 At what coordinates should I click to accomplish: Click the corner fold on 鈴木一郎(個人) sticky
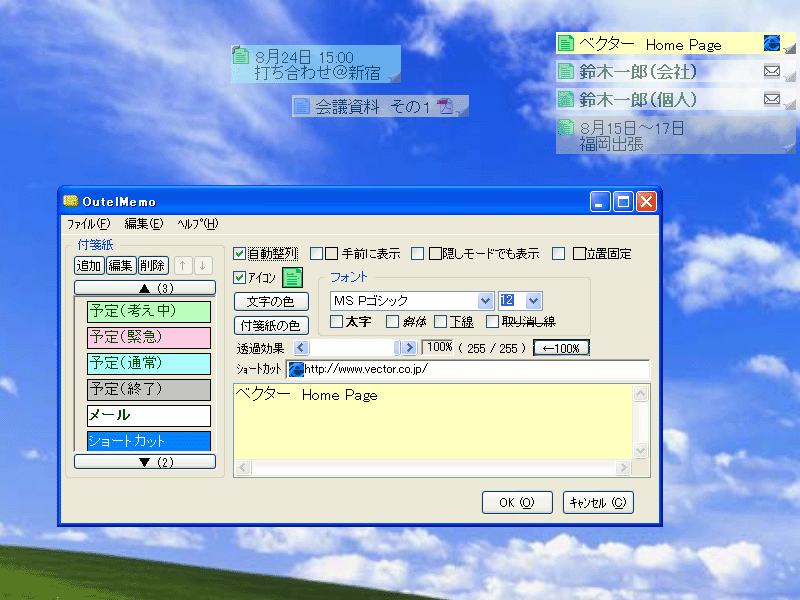pyautogui.click(x=789, y=104)
